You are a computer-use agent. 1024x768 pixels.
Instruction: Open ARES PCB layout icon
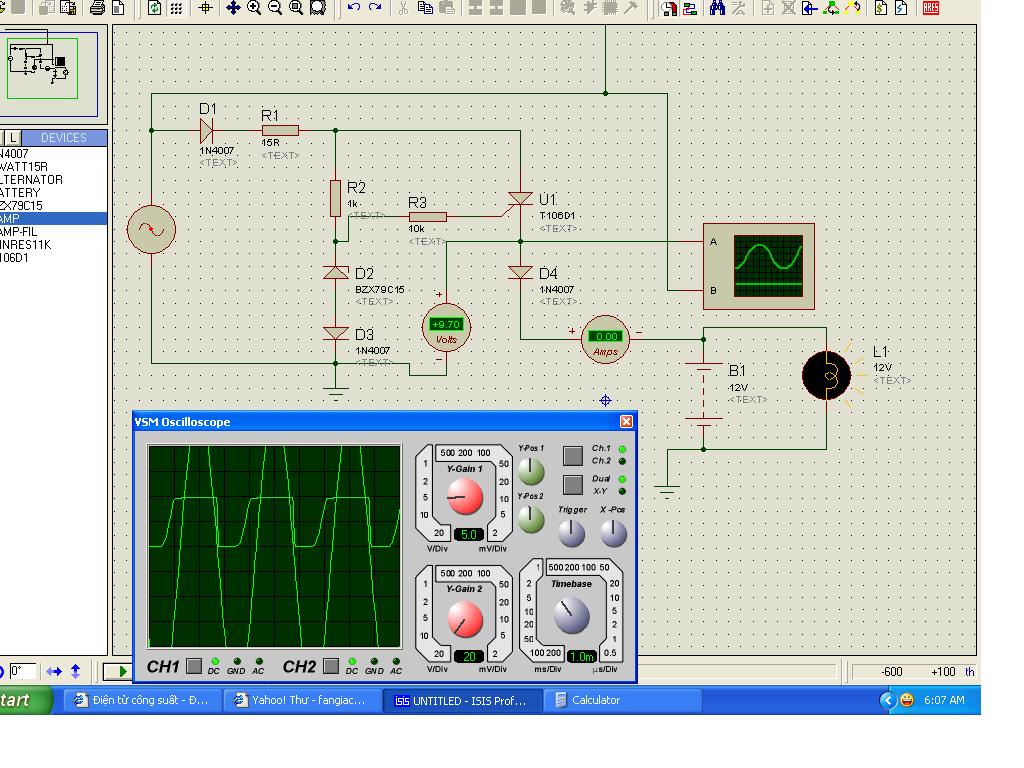tap(931, 8)
